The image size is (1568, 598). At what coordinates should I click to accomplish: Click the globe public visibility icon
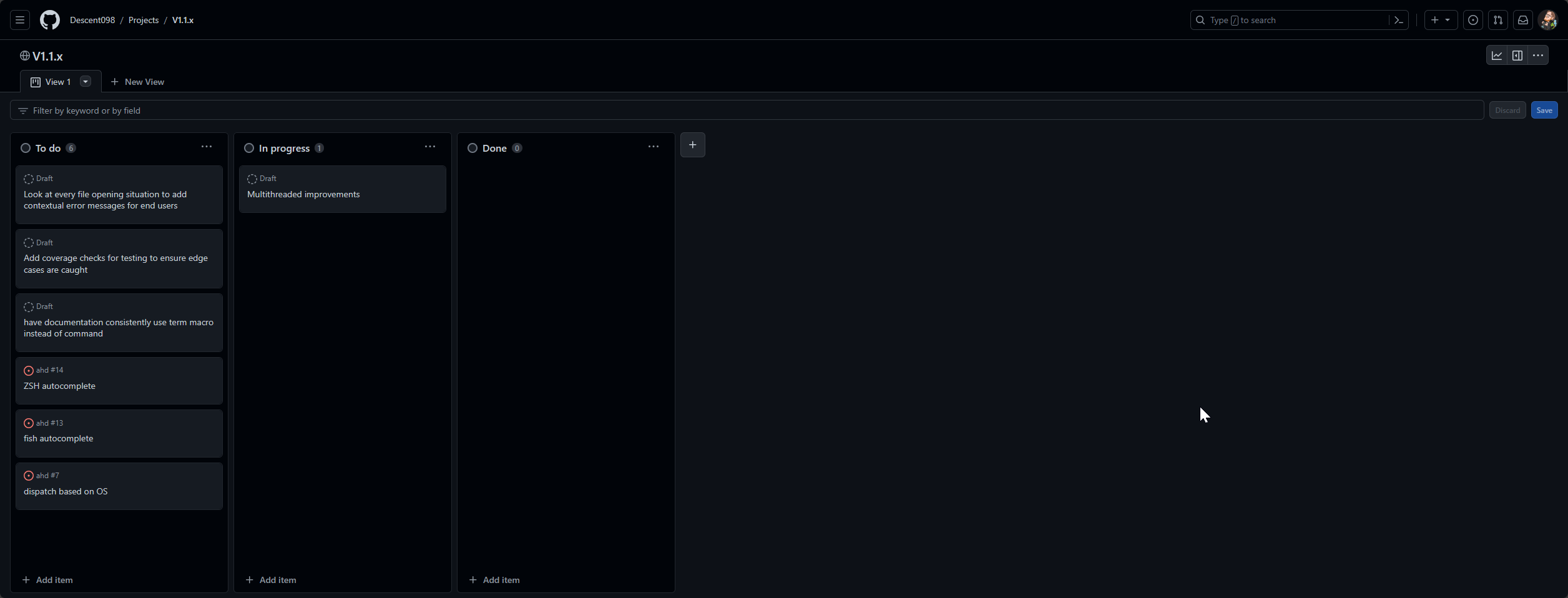point(25,56)
